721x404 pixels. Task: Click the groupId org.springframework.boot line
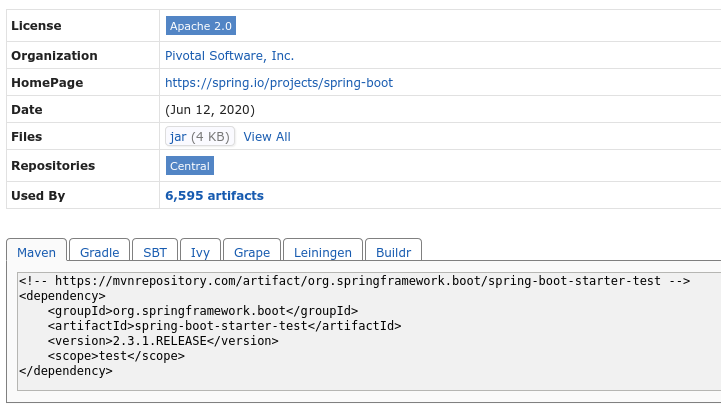[203, 311]
